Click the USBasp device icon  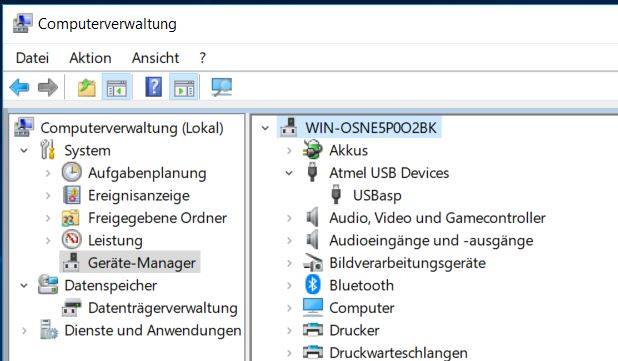tap(336, 194)
